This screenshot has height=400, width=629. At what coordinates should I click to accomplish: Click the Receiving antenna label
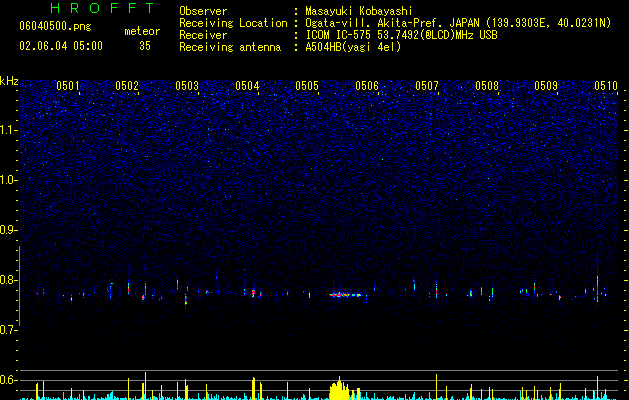coord(230,47)
